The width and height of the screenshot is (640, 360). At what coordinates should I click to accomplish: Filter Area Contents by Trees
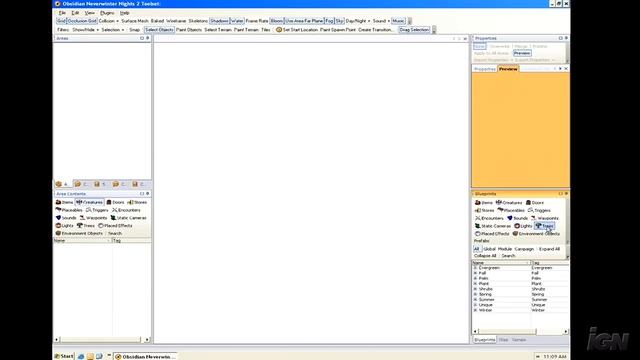click(x=86, y=225)
